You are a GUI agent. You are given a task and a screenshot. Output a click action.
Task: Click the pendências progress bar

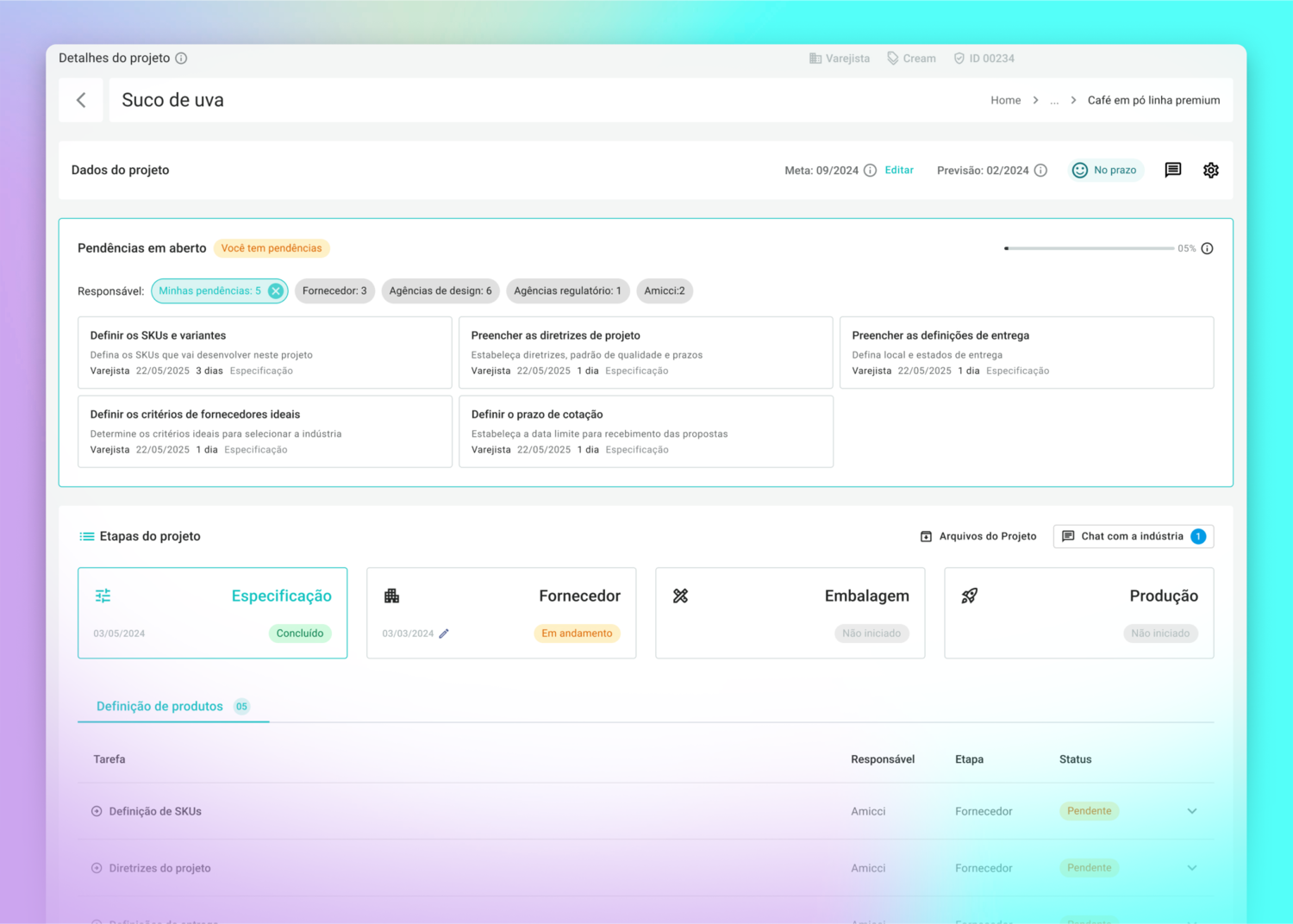pyautogui.click(x=1089, y=248)
